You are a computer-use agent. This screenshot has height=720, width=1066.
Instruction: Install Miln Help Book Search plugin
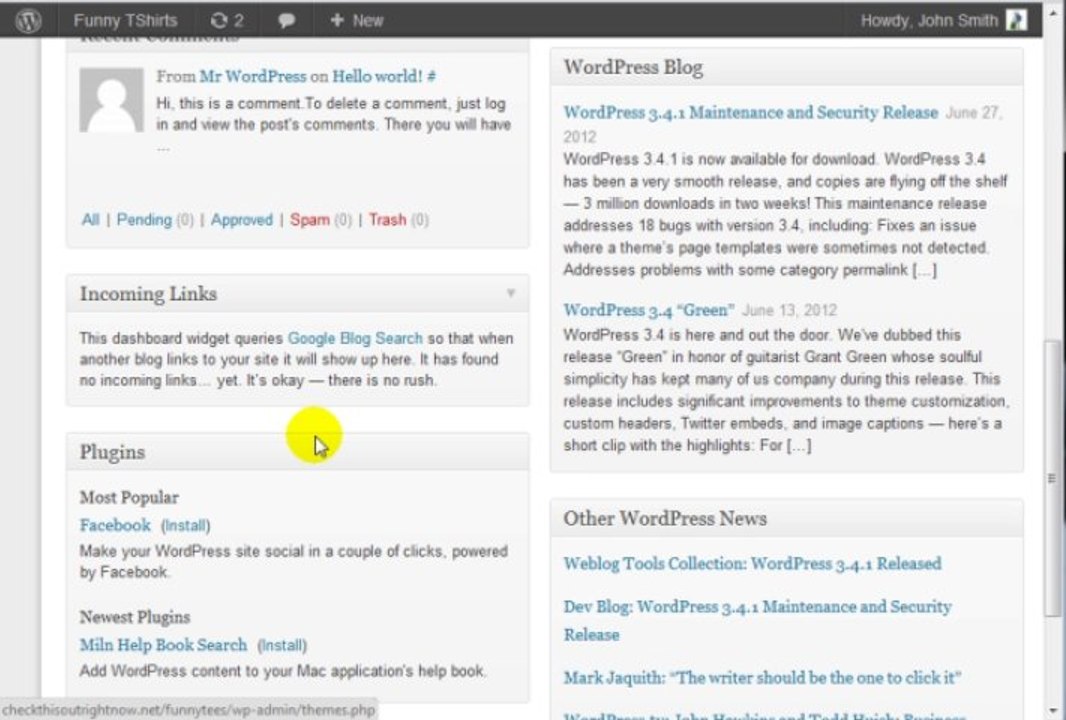tap(282, 645)
